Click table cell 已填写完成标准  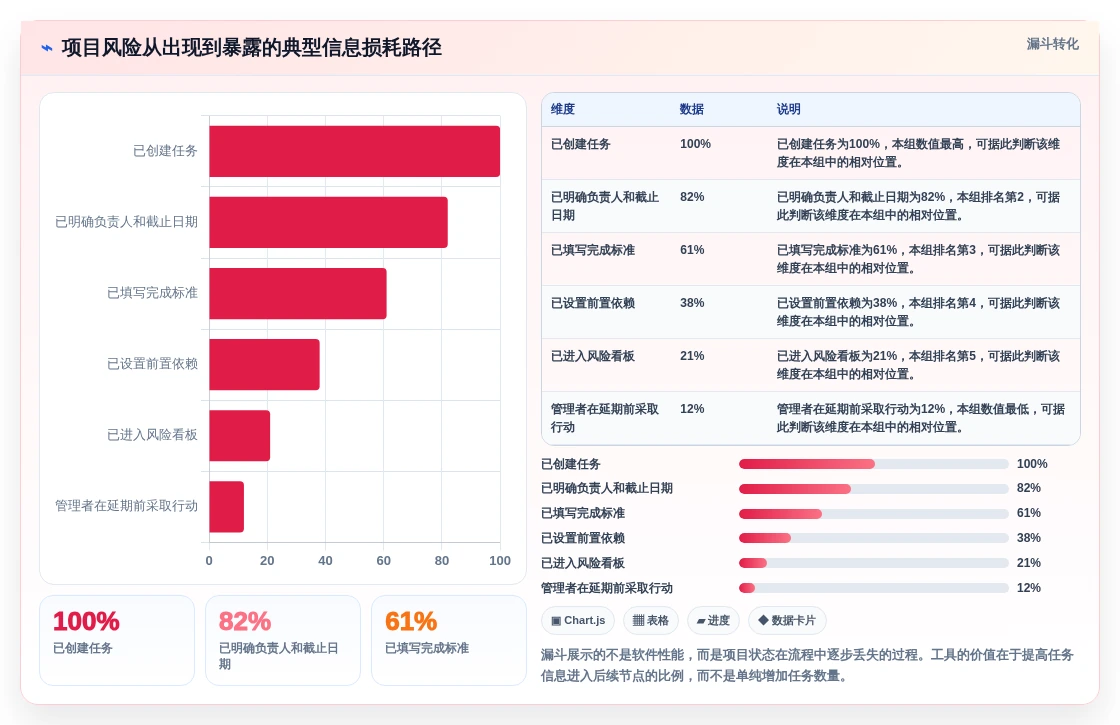point(593,250)
